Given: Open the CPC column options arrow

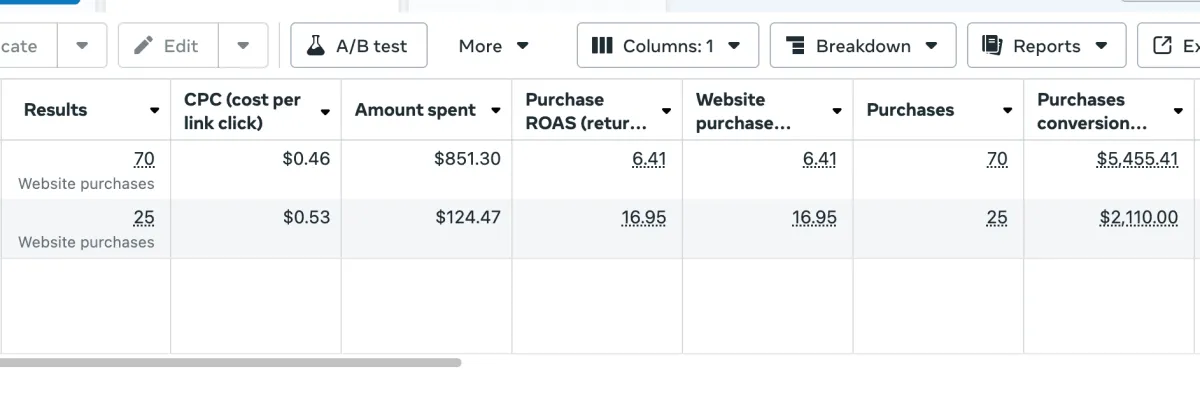Looking at the screenshot, I should coord(325,112).
